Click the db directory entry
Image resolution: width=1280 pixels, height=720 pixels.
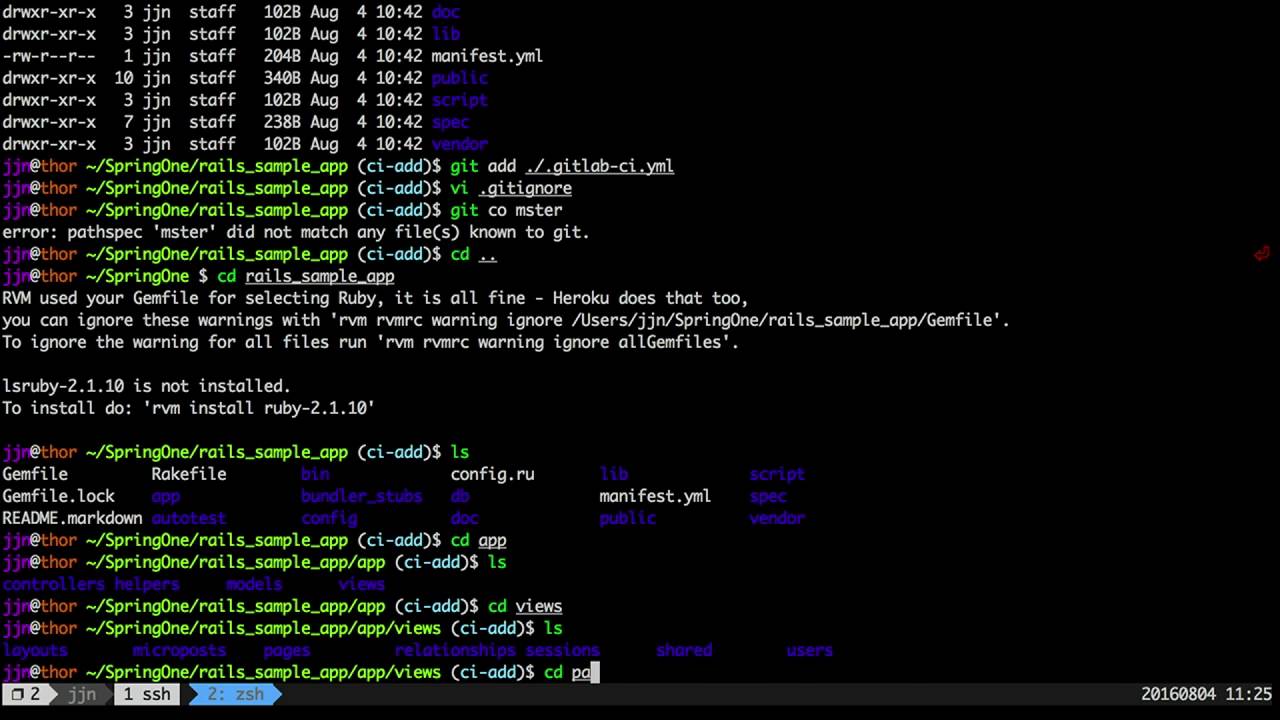(x=460, y=496)
